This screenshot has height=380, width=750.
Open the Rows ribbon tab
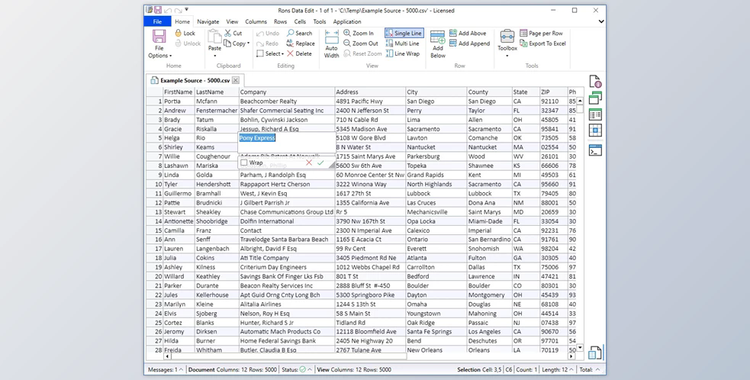pyautogui.click(x=280, y=22)
